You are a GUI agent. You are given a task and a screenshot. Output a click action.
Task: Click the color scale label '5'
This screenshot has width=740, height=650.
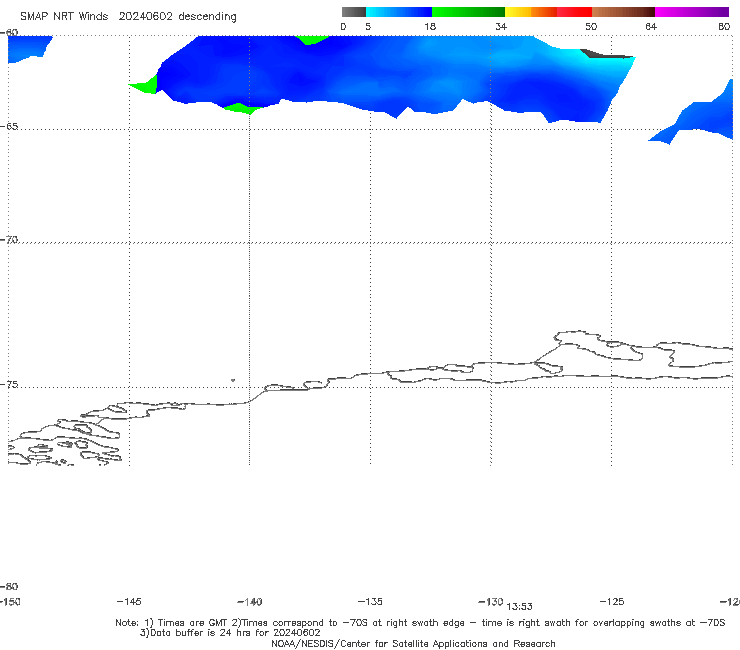coord(368,27)
